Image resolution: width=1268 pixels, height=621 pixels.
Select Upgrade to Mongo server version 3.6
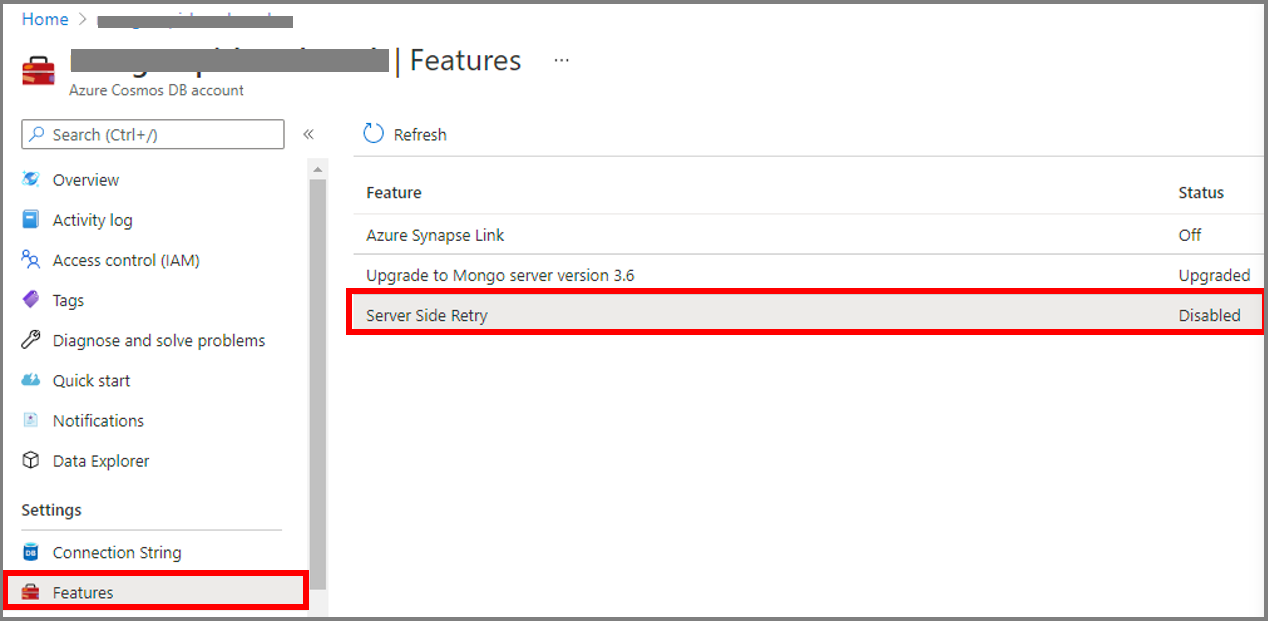click(807, 275)
